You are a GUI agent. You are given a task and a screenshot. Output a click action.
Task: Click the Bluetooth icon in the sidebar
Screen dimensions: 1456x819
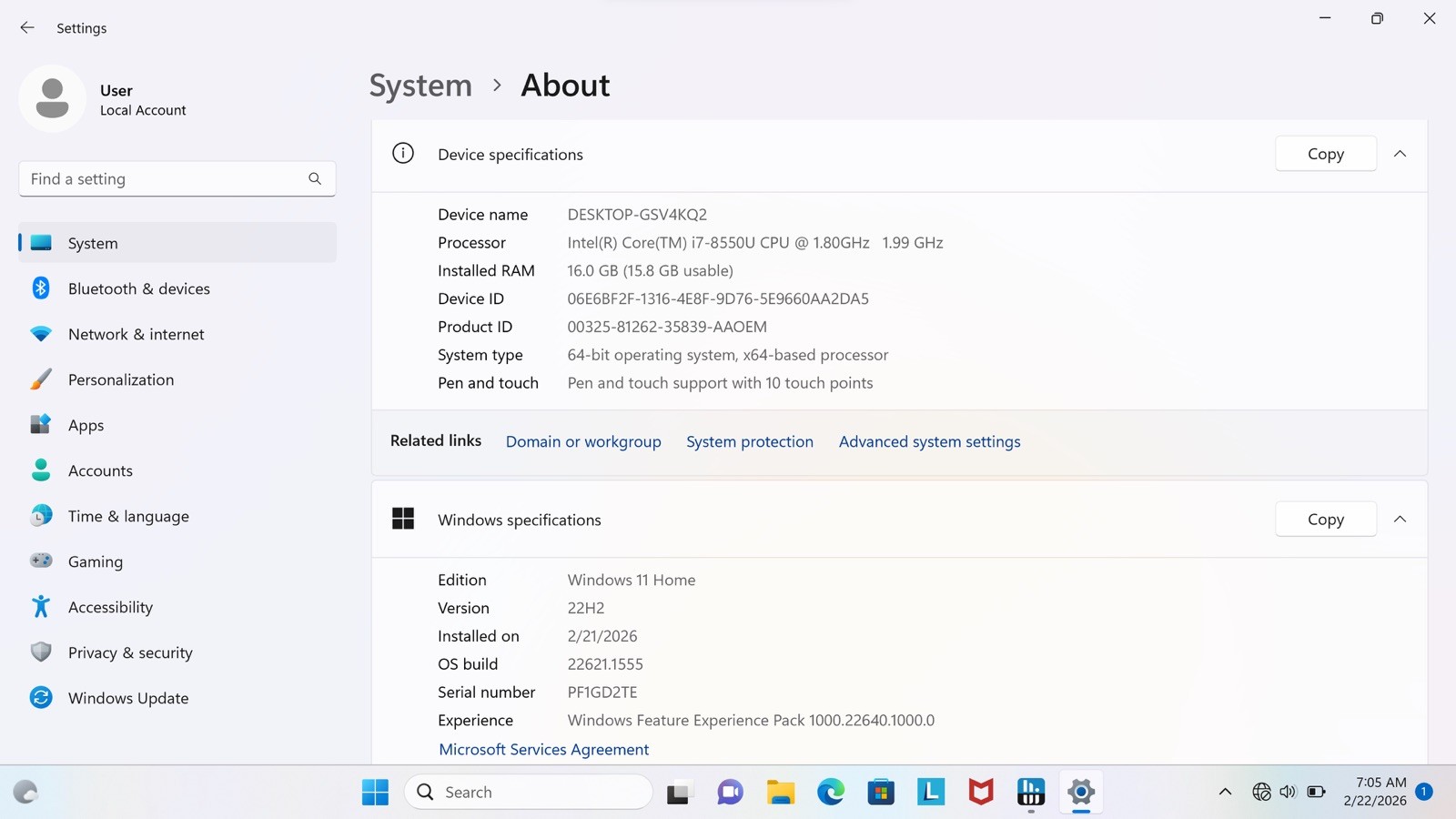tap(41, 288)
